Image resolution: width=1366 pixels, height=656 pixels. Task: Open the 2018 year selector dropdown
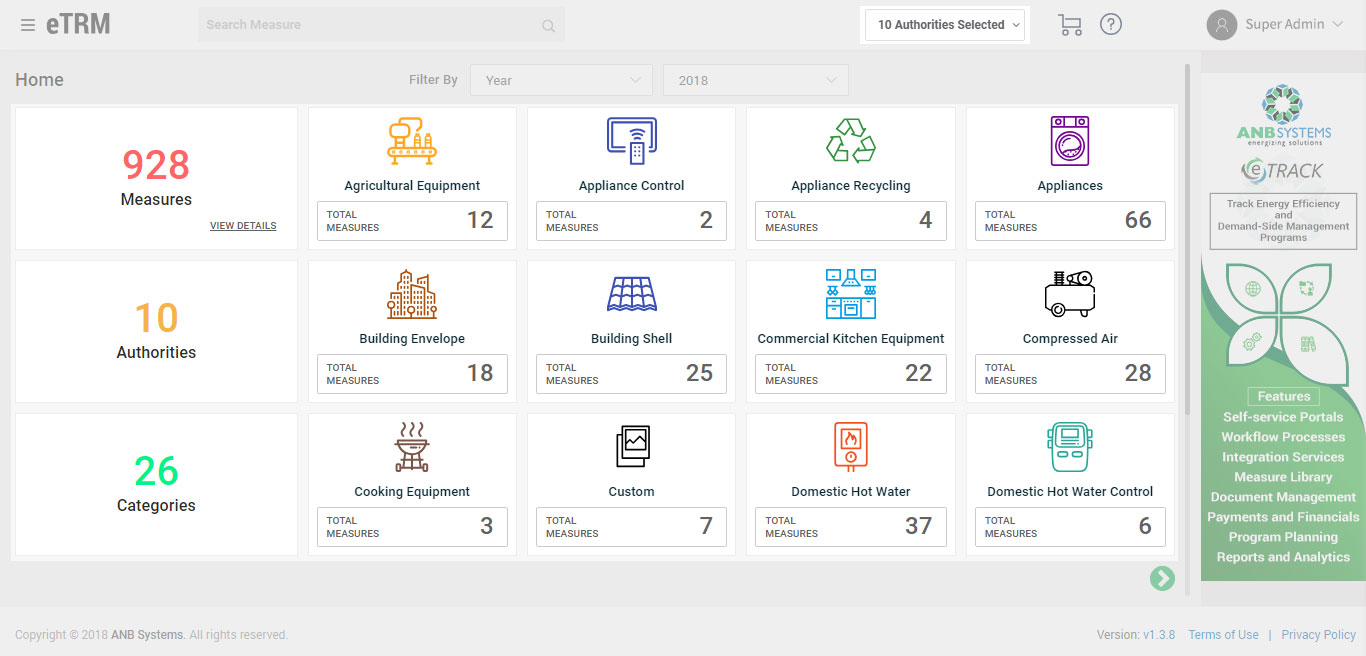coord(755,79)
